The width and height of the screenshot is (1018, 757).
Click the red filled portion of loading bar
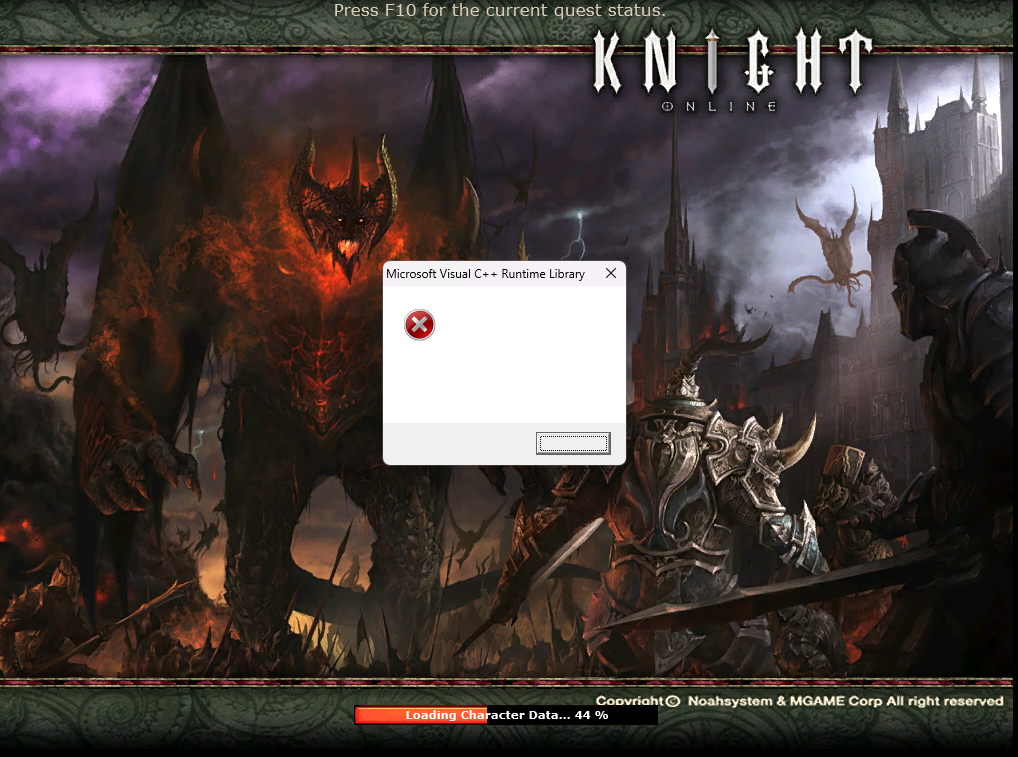pyautogui.click(x=421, y=715)
